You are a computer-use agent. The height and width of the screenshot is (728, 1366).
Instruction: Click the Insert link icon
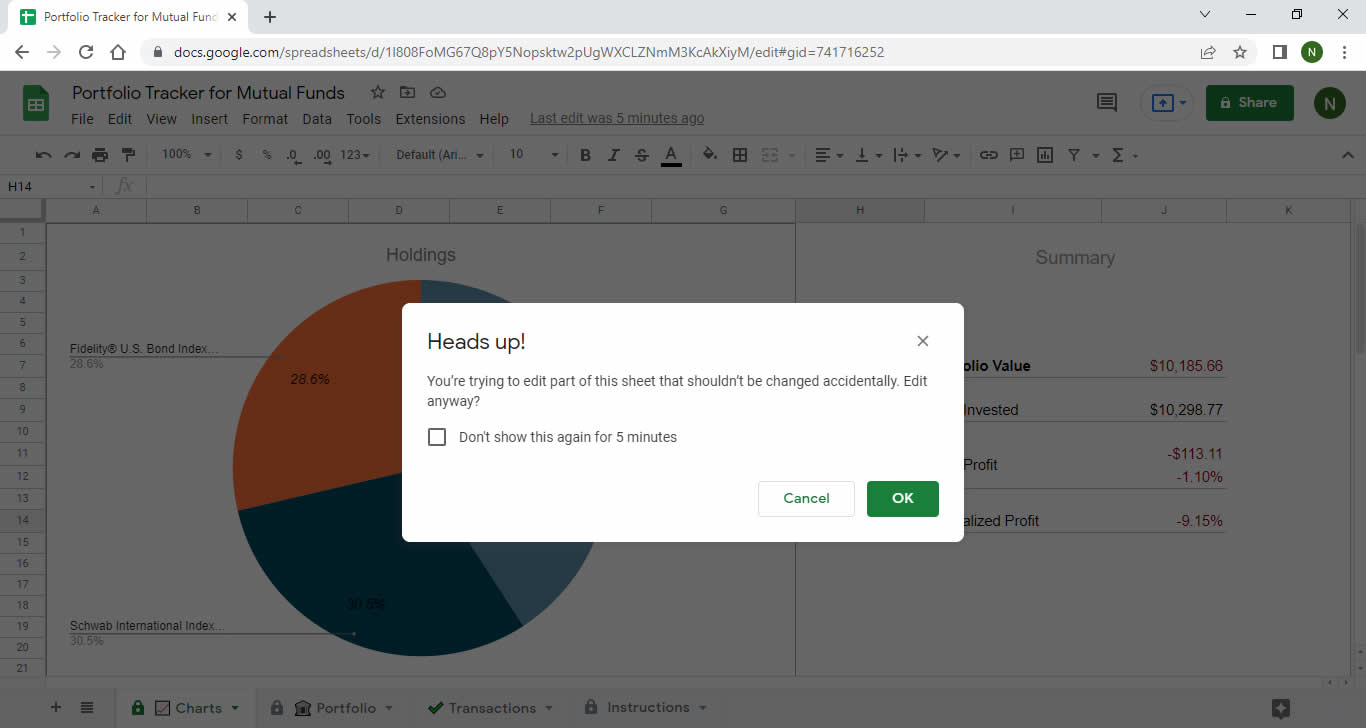point(988,155)
